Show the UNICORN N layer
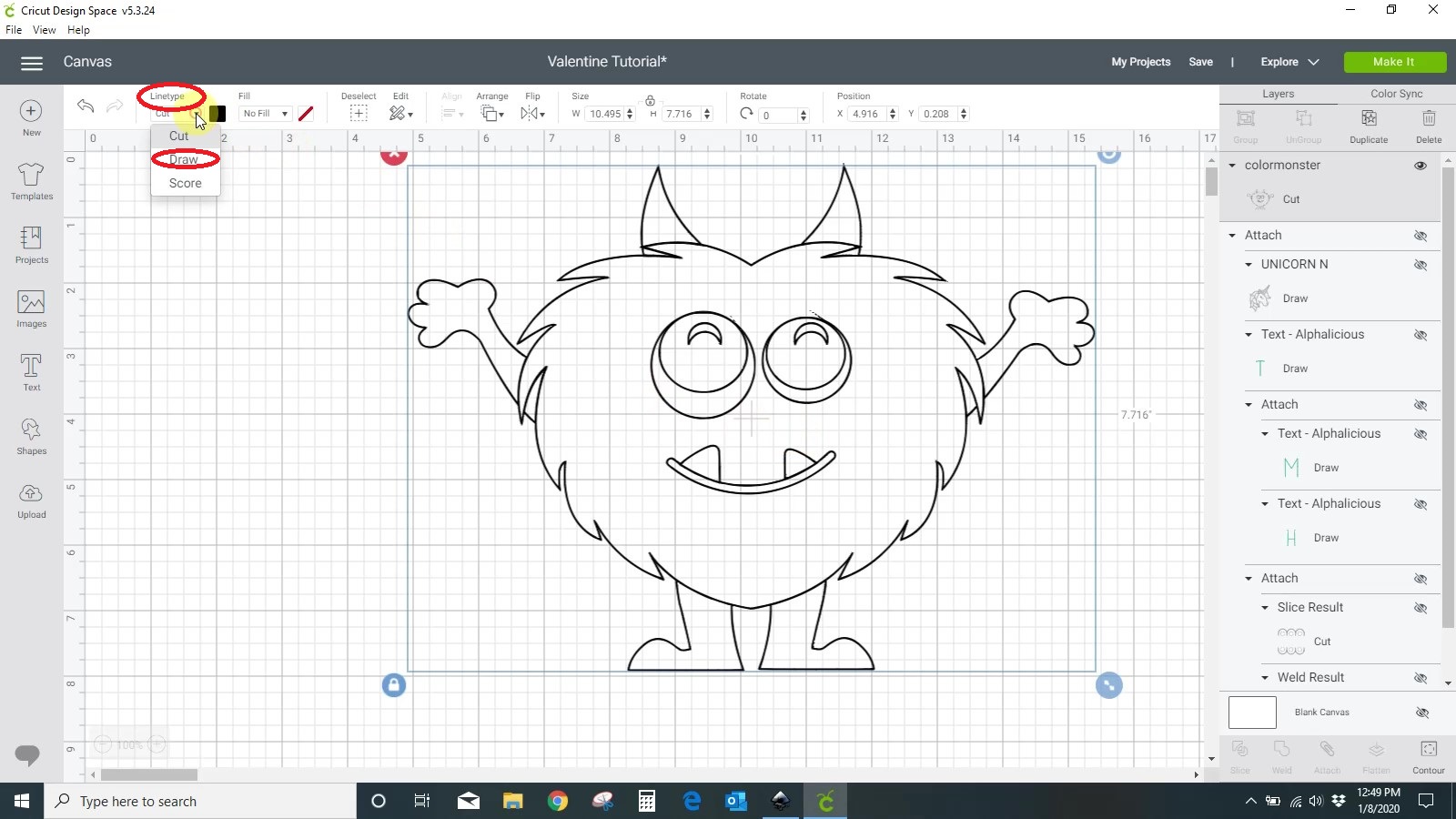 coord(1421,265)
